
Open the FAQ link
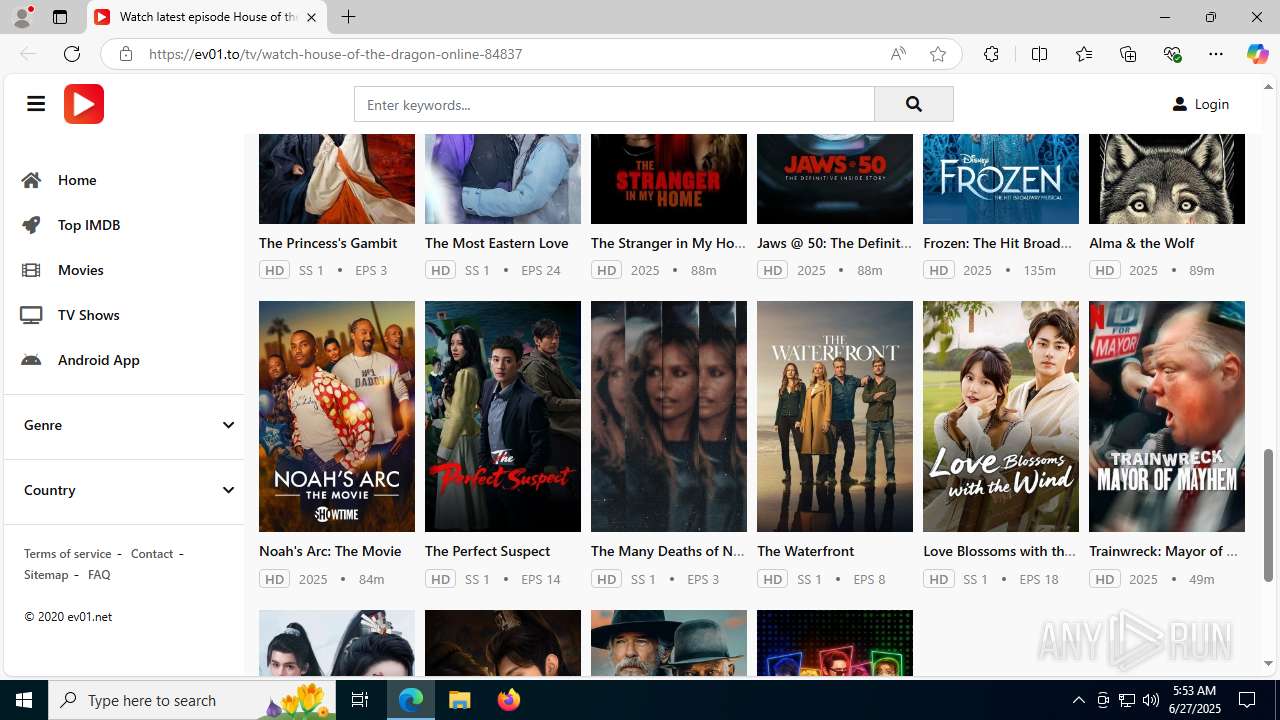(x=99, y=574)
